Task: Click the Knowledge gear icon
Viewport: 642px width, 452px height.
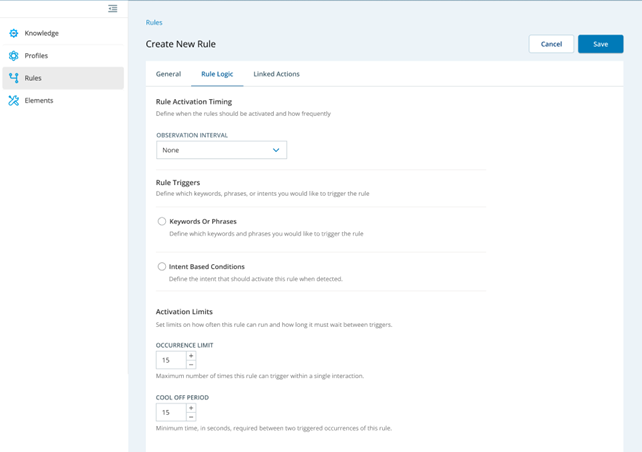Action: 14,33
